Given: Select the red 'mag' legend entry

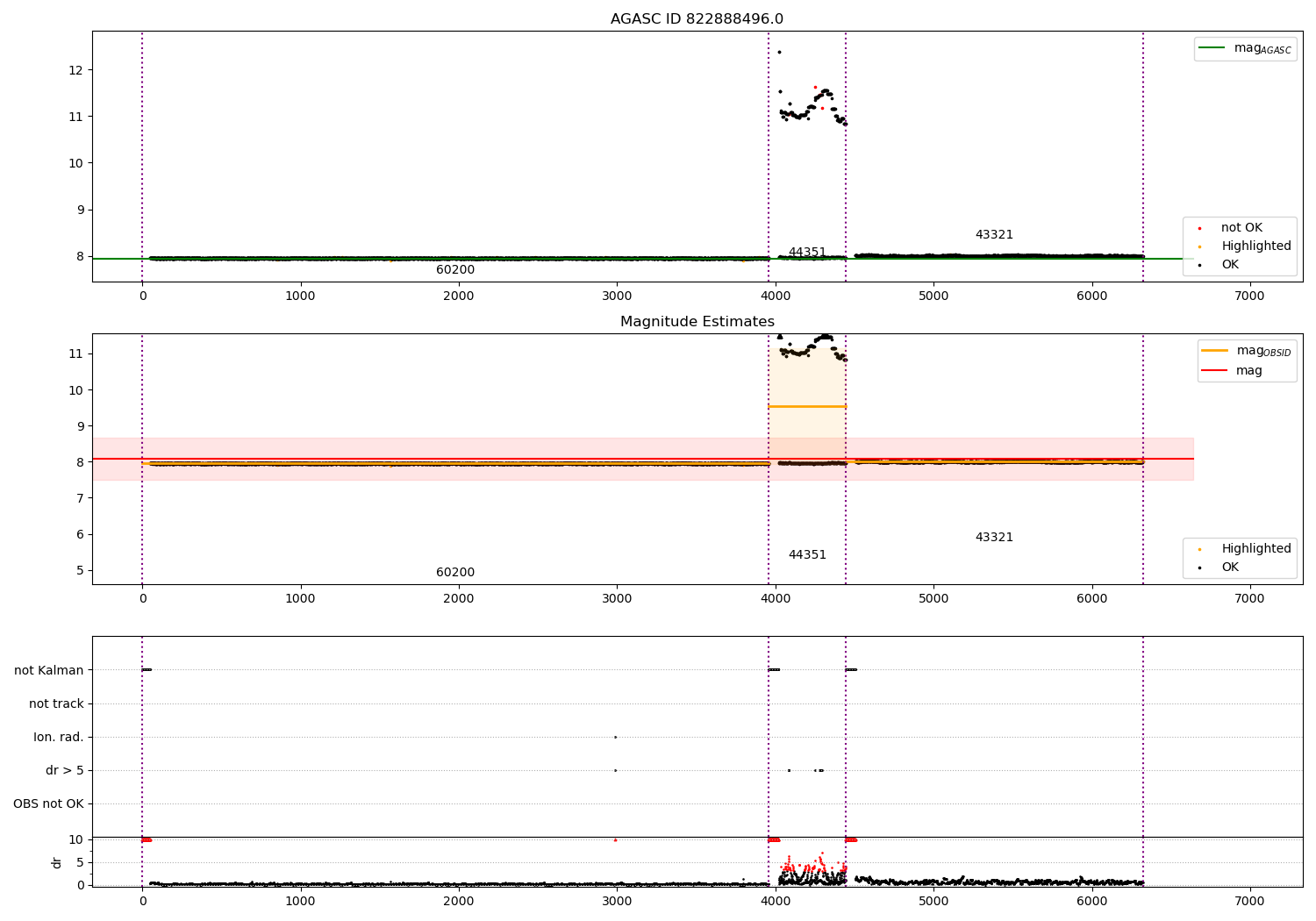Looking at the screenshot, I should point(1233,370).
